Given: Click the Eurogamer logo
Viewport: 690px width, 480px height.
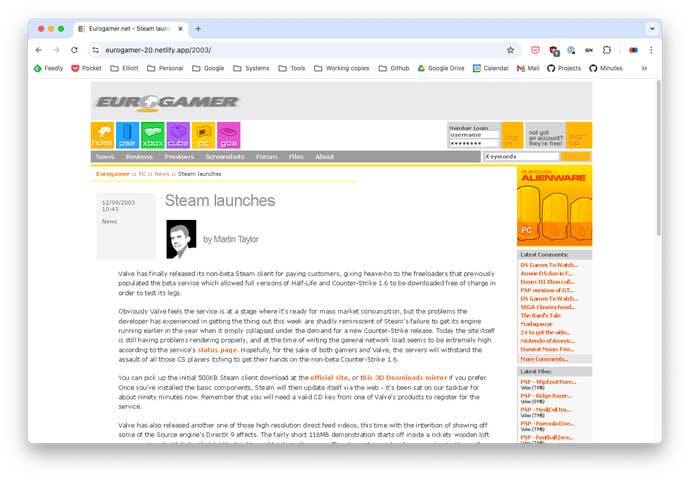Looking at the screenshot, I should click(167, 102).
